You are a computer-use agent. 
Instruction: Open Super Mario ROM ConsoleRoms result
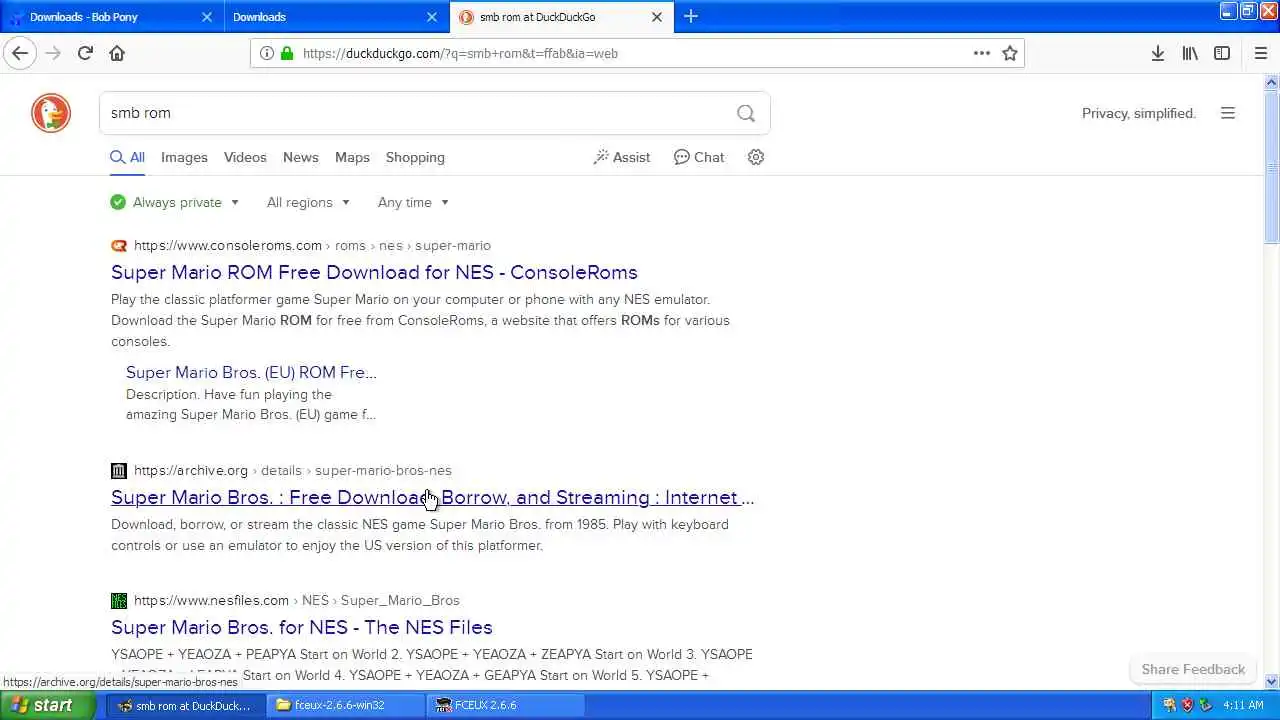tap(374, 272)
